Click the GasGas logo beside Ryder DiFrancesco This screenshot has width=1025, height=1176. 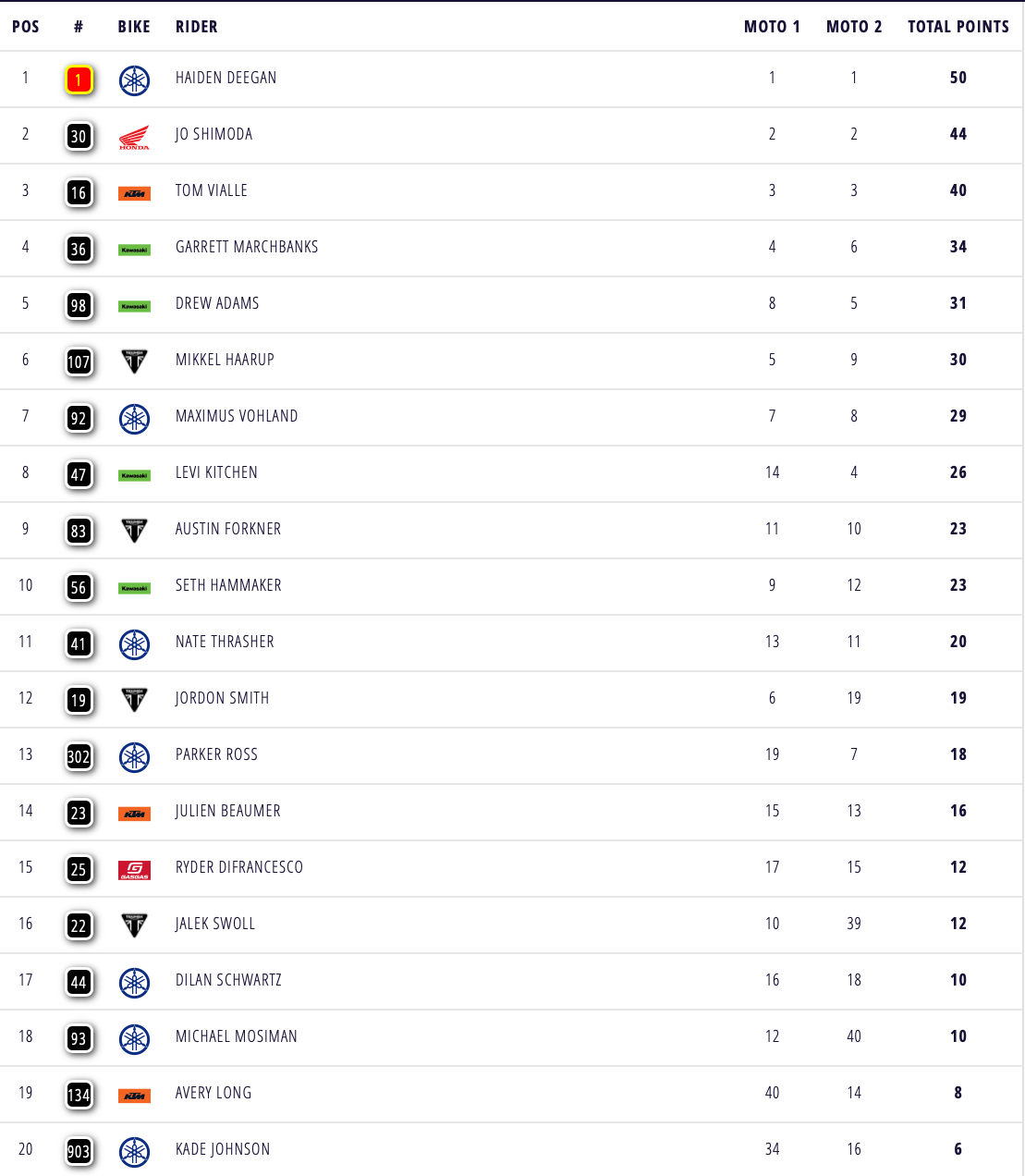(x=134, y=869)
